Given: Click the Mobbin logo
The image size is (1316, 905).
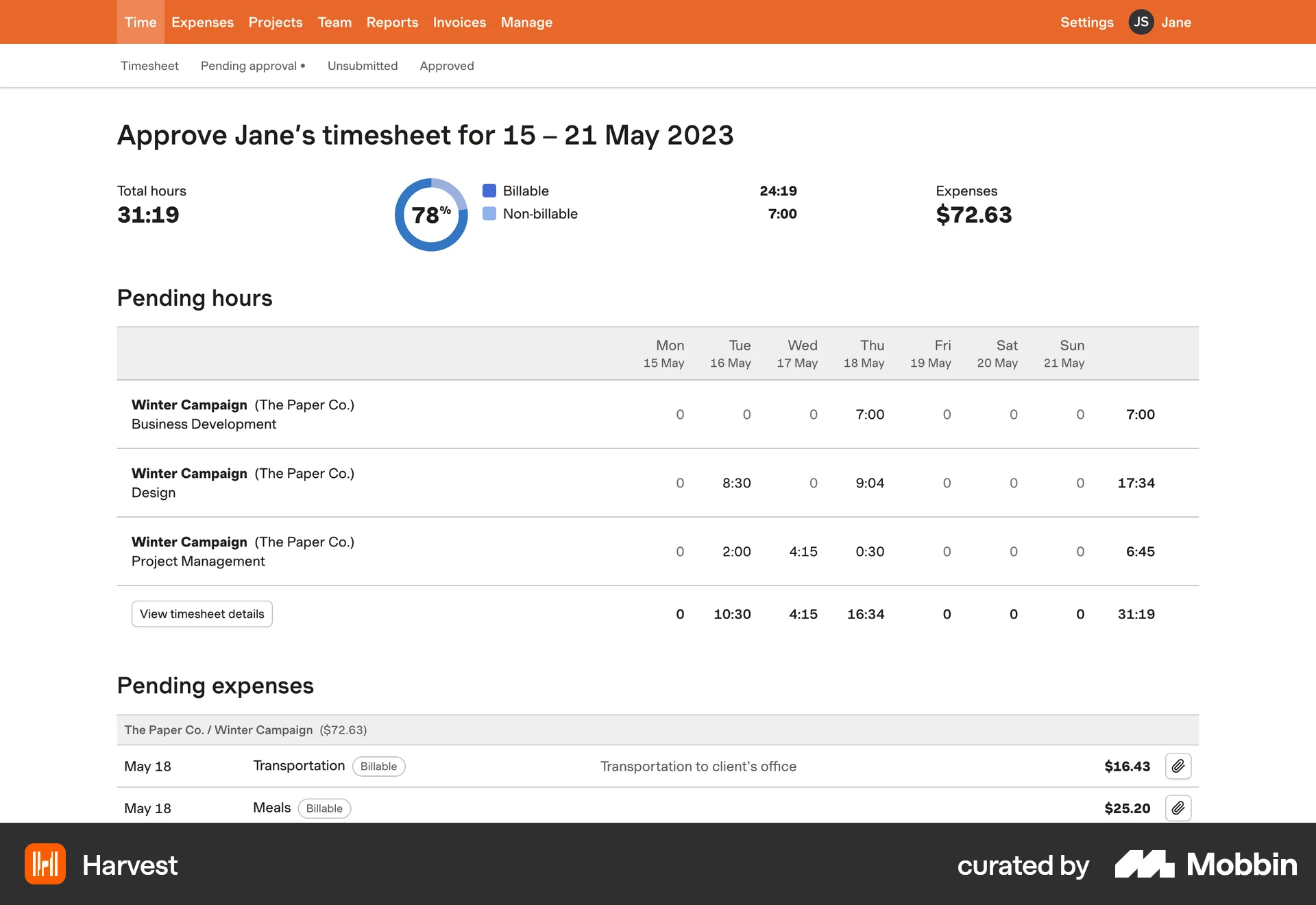Looking at the screenshot, I should [x=1206, y=865].
